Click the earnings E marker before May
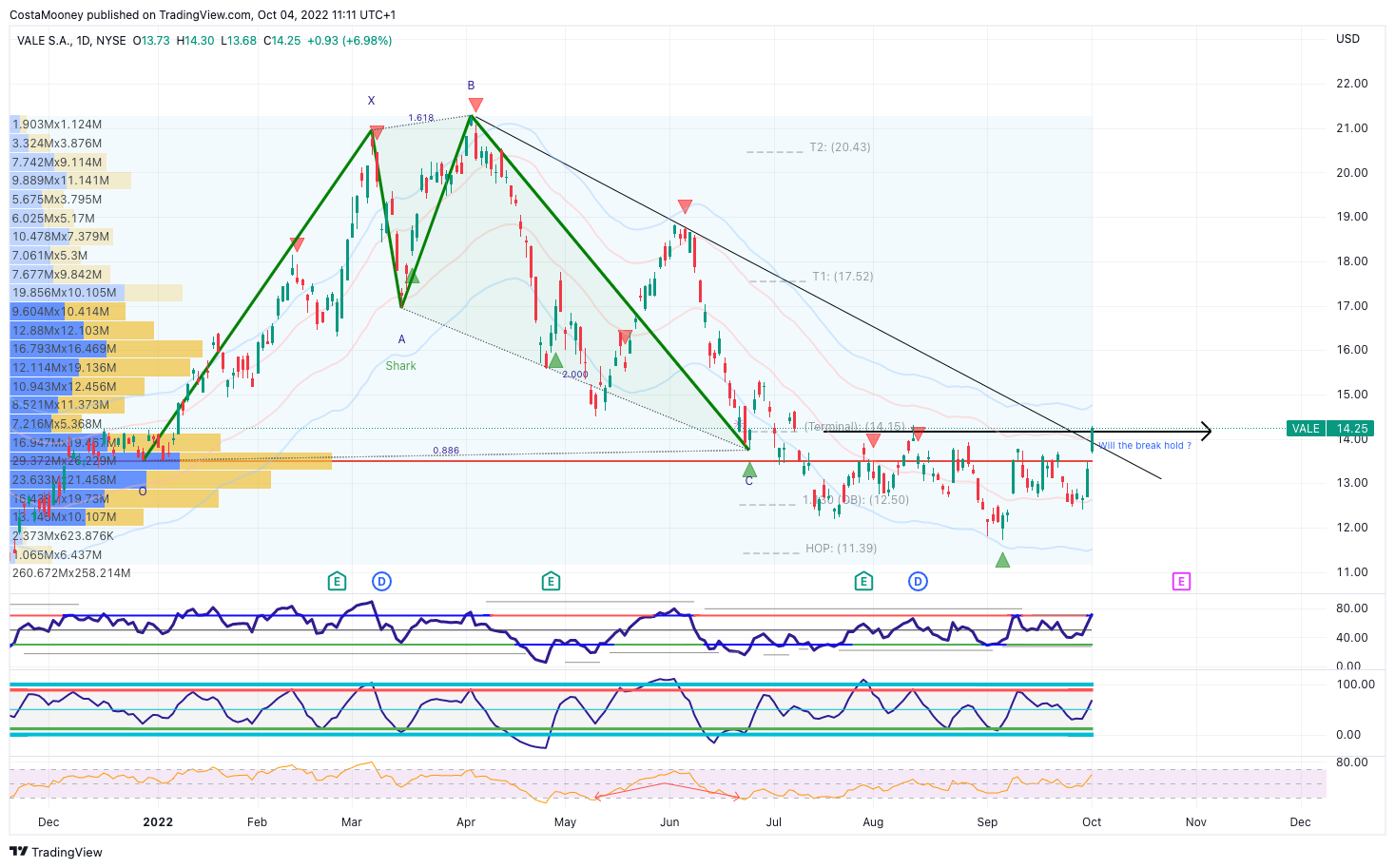1395x868 pixels. 551,581
